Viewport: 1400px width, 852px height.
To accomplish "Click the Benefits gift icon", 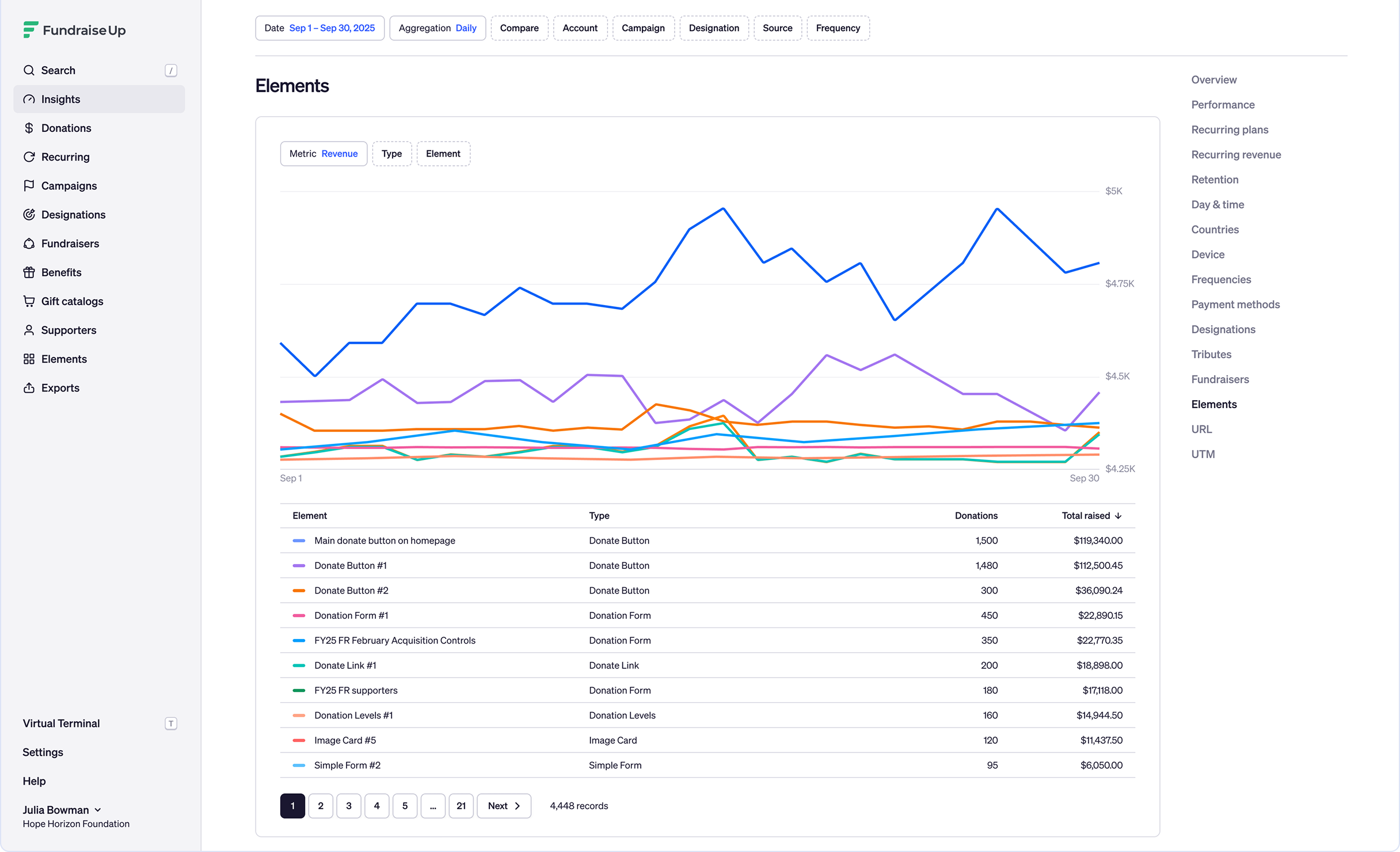I will click(x=29, y=272).
